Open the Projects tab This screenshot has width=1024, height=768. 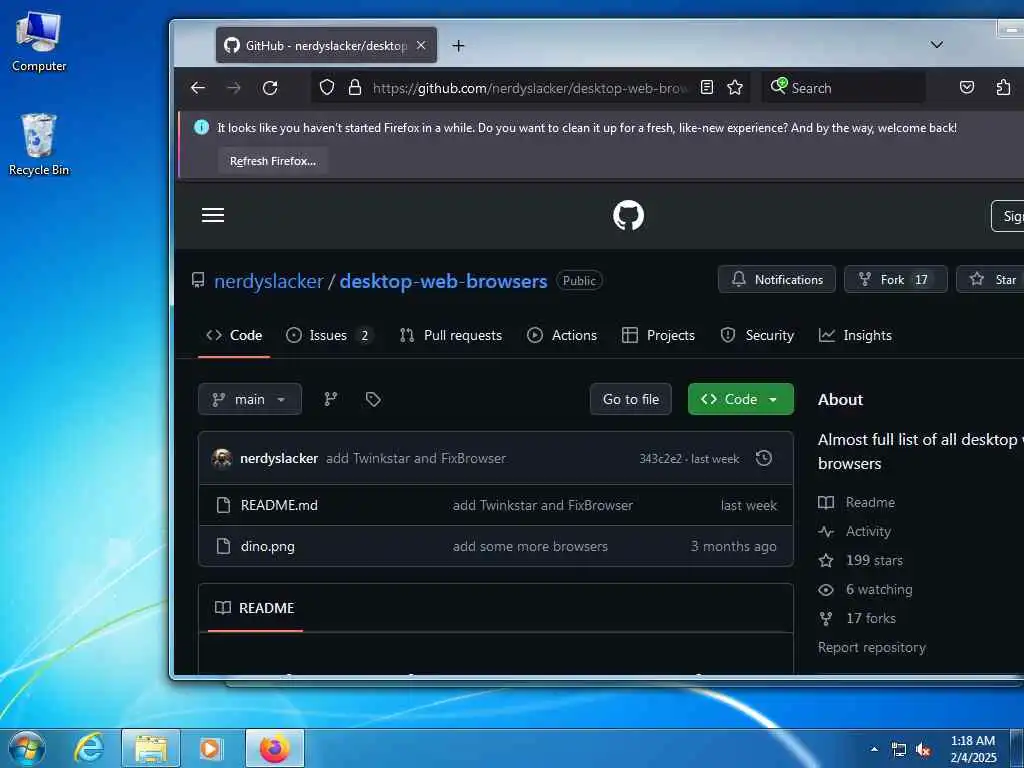click(658, 335)
